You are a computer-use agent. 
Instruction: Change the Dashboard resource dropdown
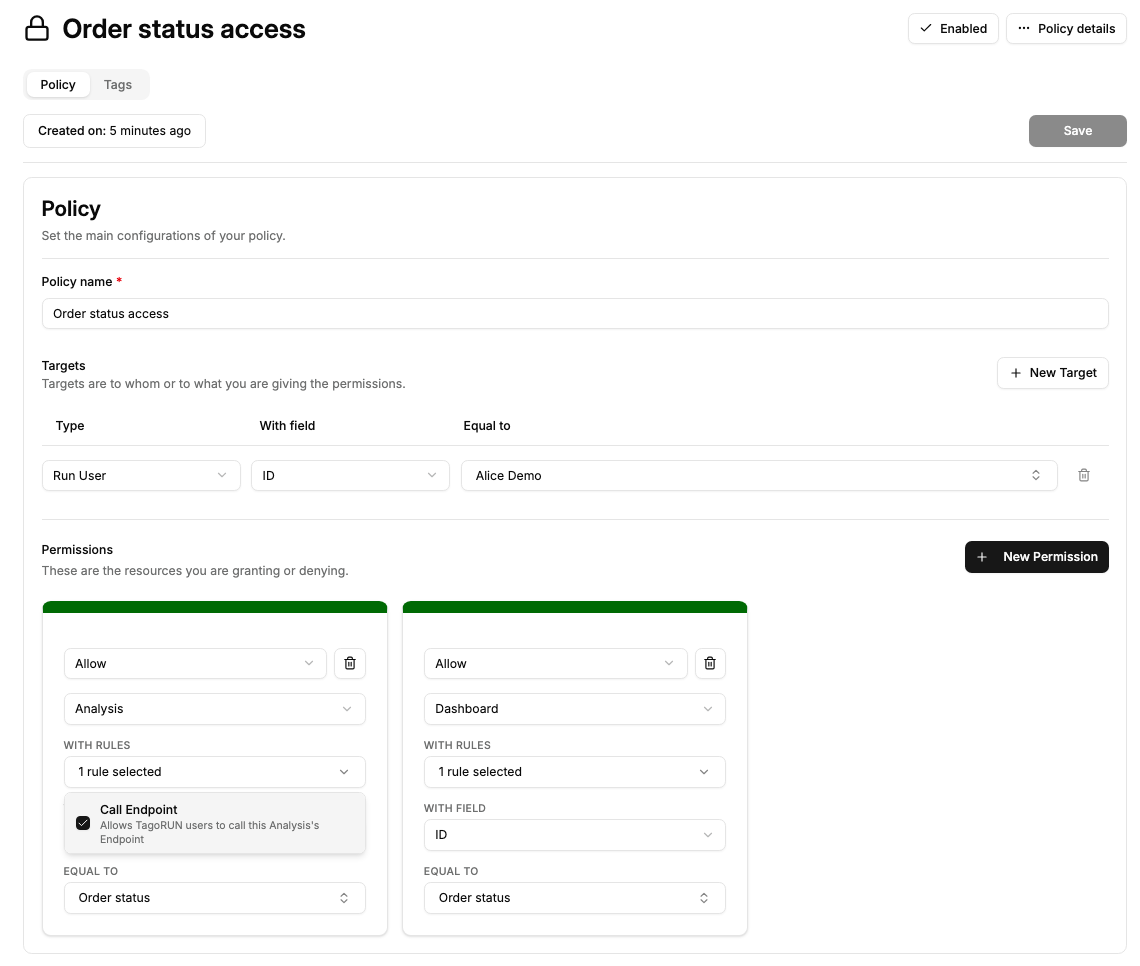tap(574, 709)
